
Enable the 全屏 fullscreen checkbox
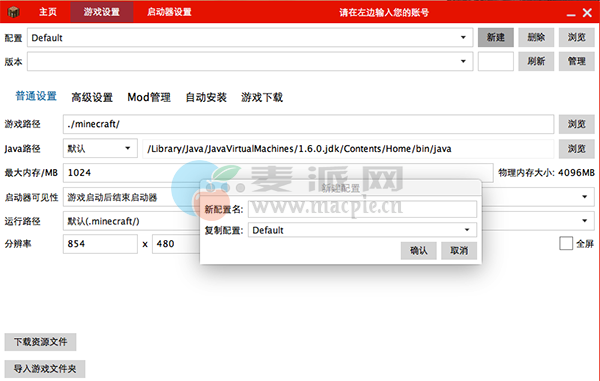(566, 243)
